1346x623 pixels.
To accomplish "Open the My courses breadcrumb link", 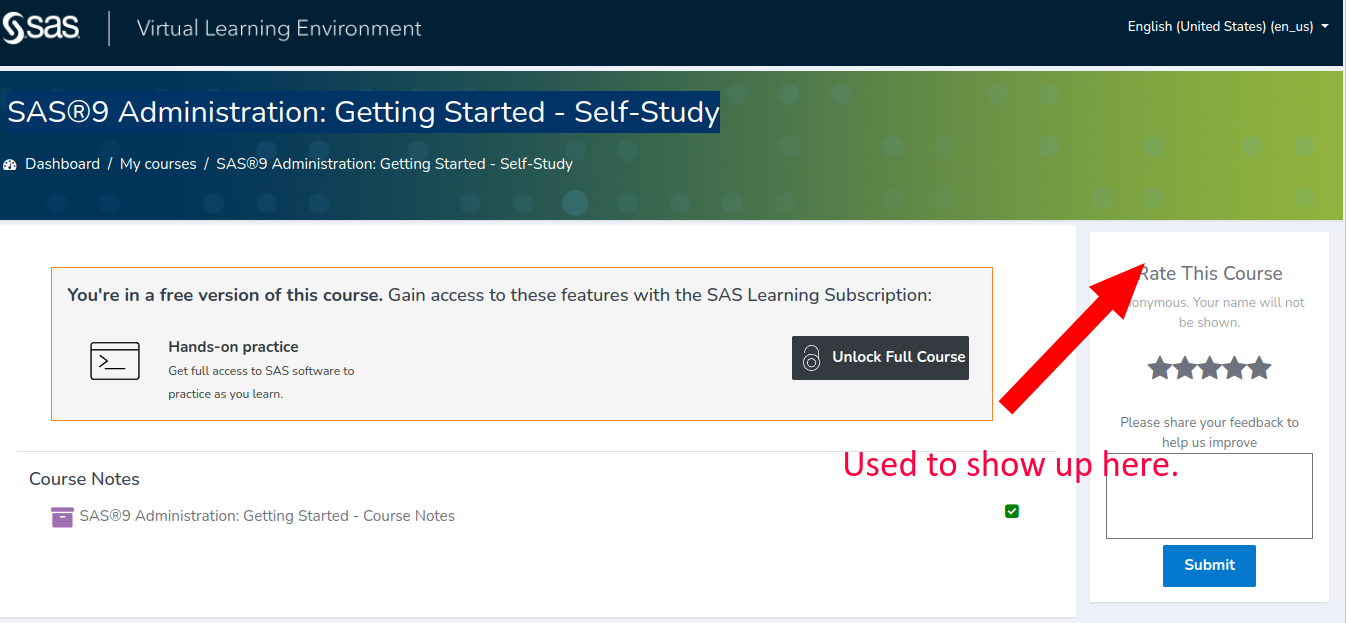I will [x=158, y=163].
